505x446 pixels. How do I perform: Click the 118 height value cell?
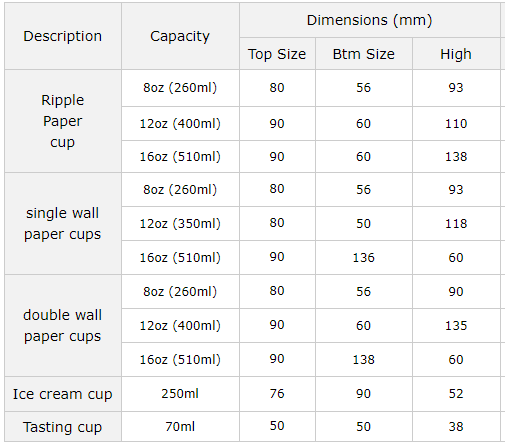pos(456,223)
